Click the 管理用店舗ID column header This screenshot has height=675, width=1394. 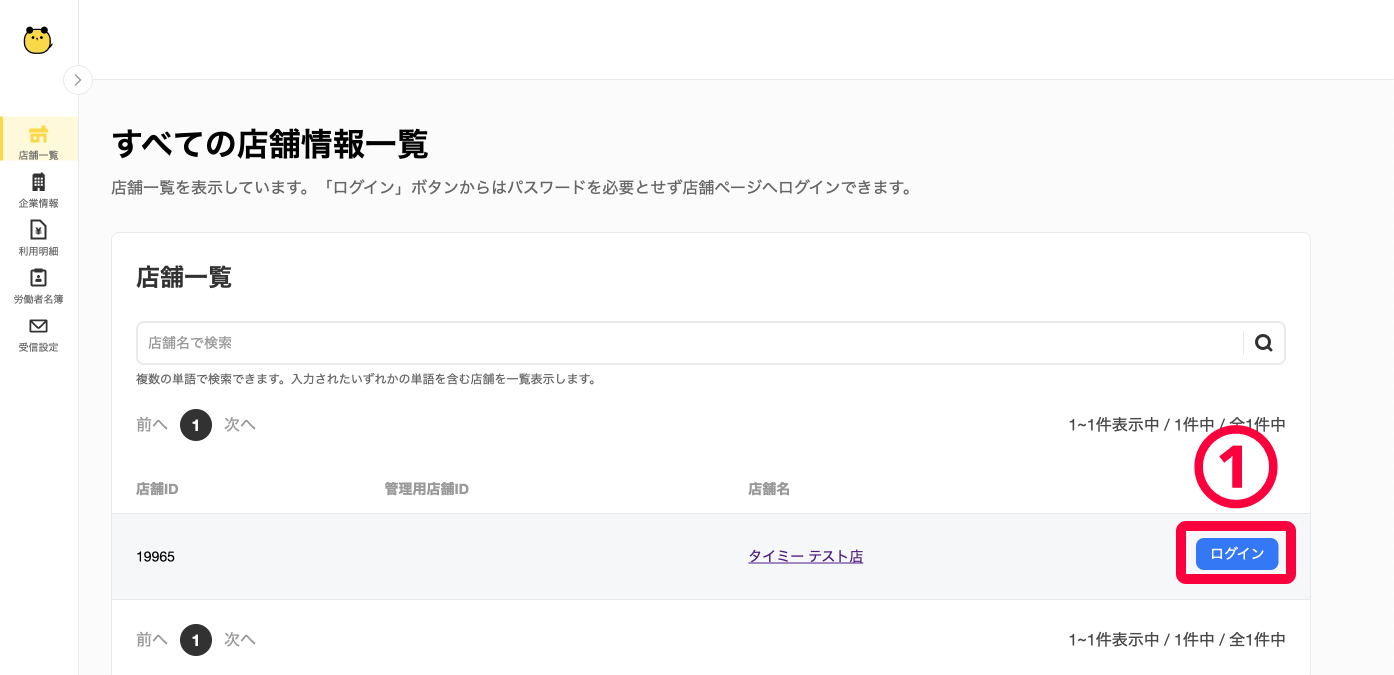[x=427, y=489]
